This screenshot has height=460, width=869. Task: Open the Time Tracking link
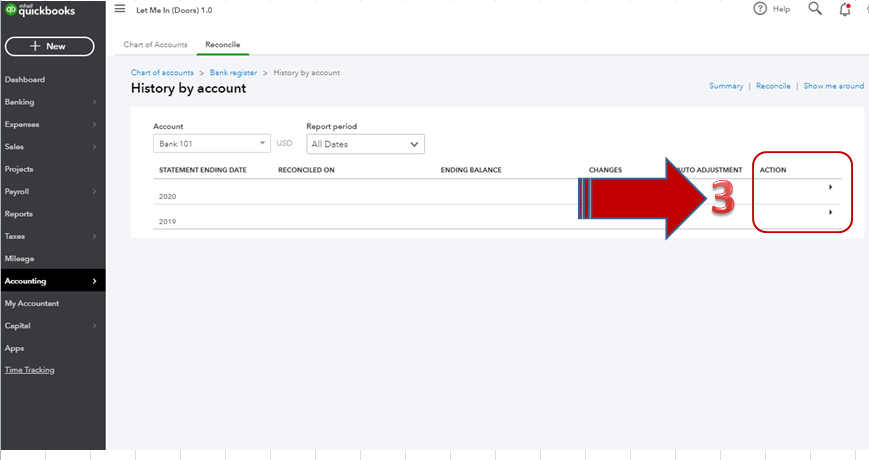(x=30, y=370)
